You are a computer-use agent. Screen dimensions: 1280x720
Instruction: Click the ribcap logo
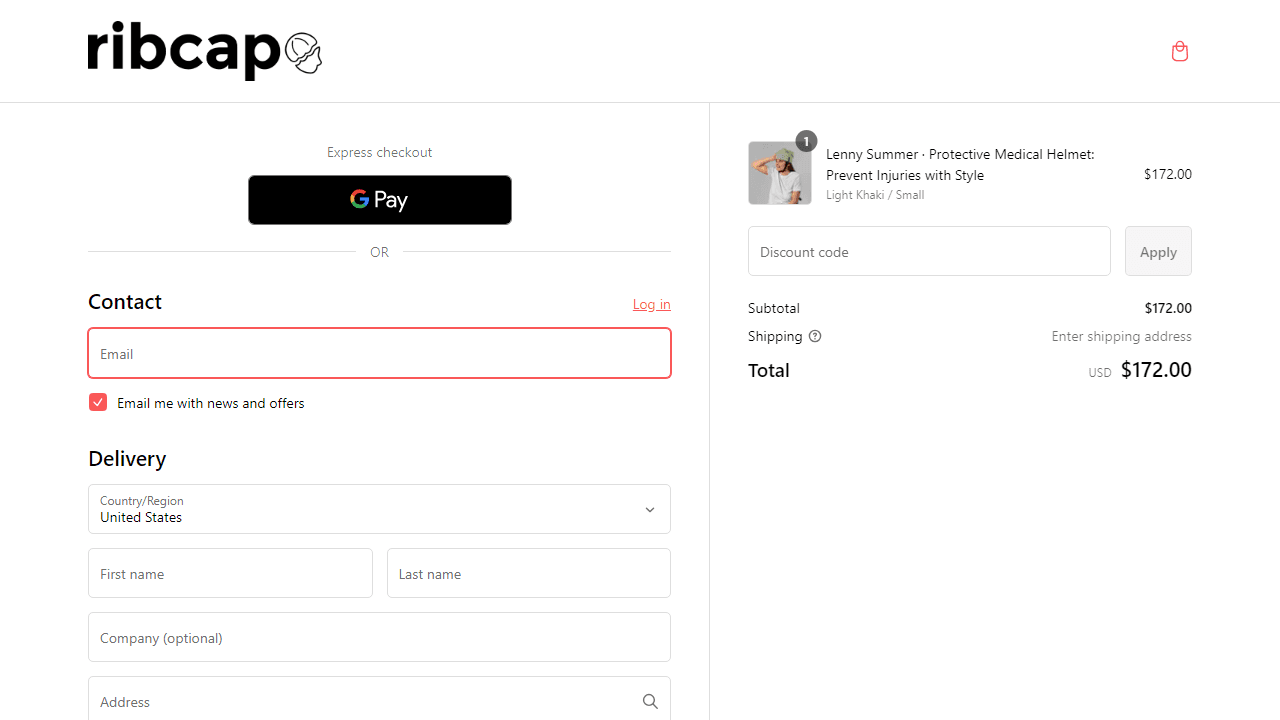coord(205,51)
